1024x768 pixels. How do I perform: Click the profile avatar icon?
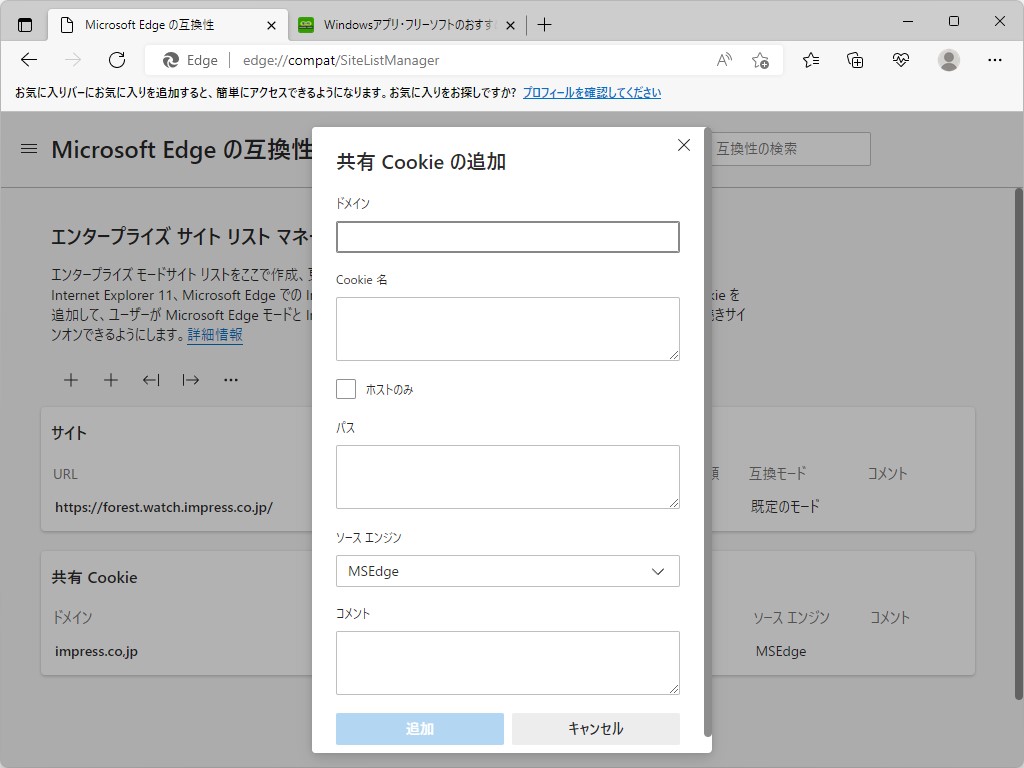coord(948,60)
